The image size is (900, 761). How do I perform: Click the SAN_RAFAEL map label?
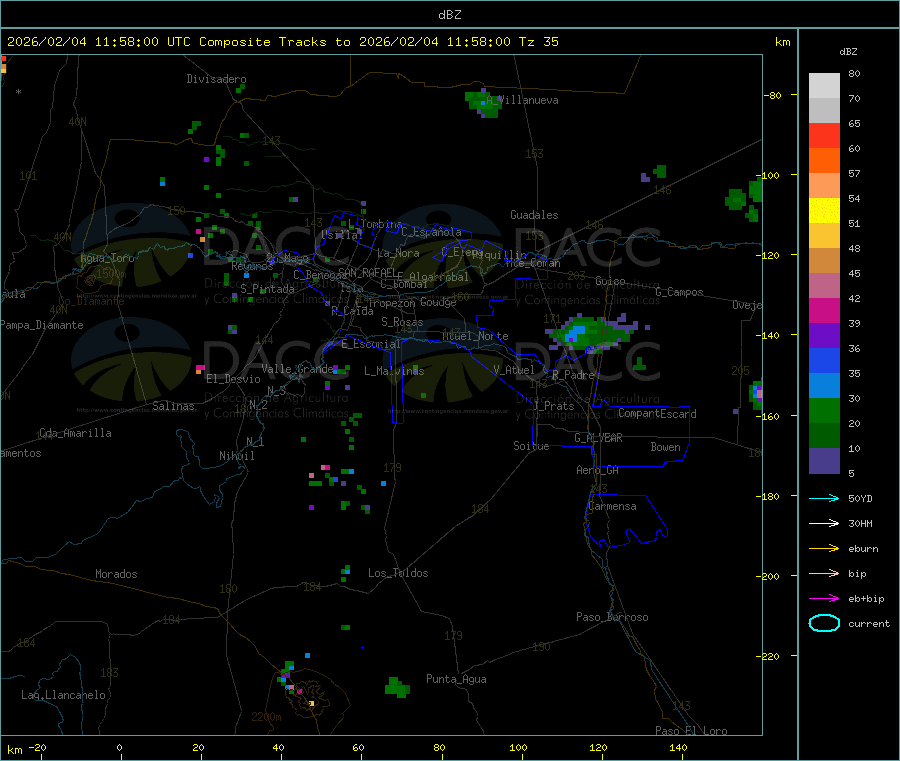(x=367, y=272)
